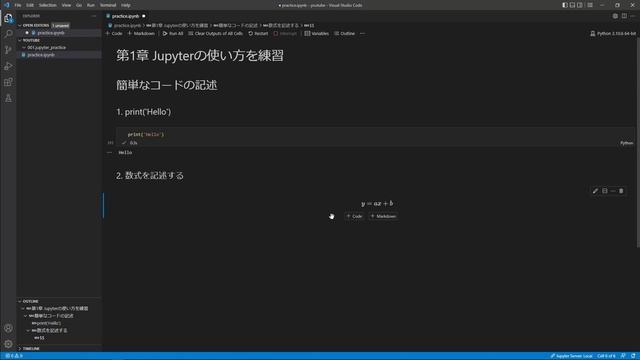Open formula cell more actions ellipsis
This screenshot has height=360, width=640.
613,191
